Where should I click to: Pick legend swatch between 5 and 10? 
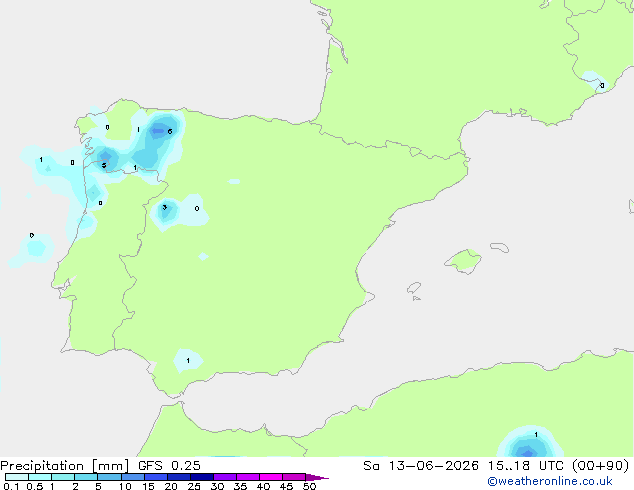[109, 477]
